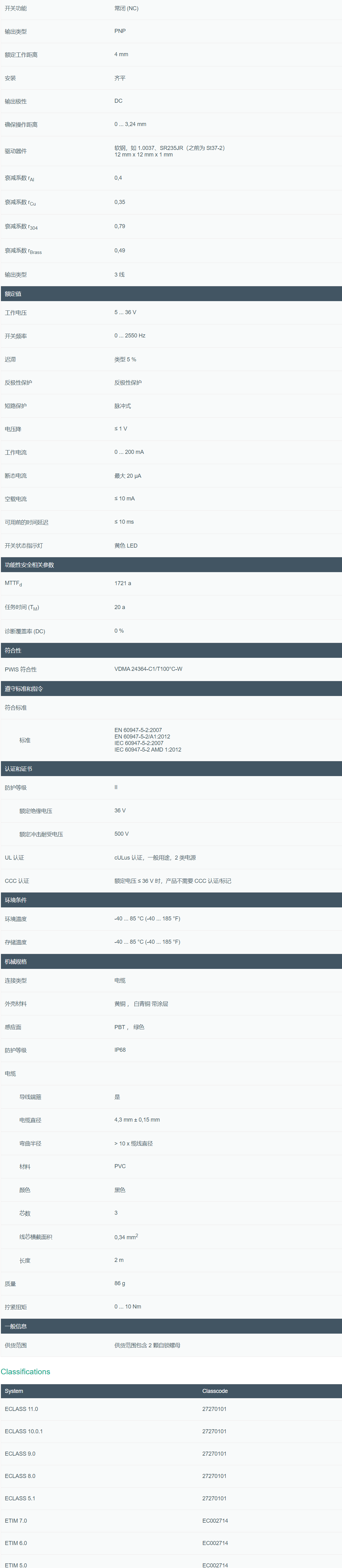Screen dimensions: 342x1568
Task: Click the '线芯横截面积' label
Action: 36,1237
